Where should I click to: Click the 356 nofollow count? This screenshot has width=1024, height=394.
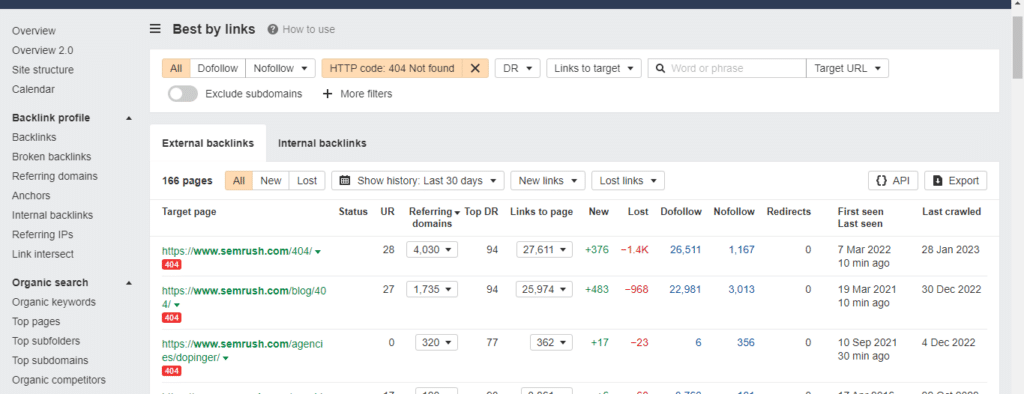(746, 342)
